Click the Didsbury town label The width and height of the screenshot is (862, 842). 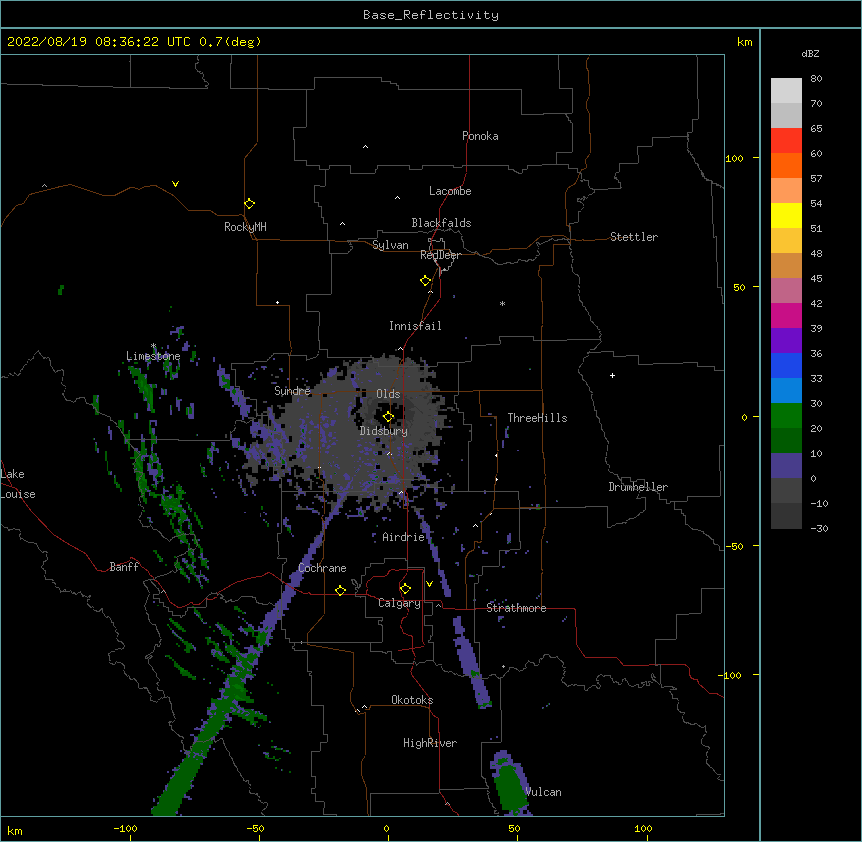(x=384, y=431)
